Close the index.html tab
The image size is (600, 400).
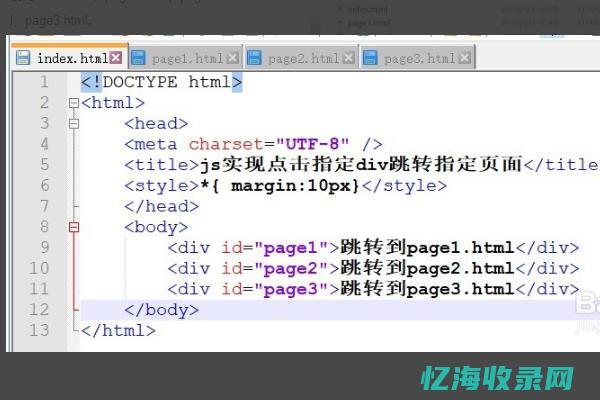coord(116,58)
